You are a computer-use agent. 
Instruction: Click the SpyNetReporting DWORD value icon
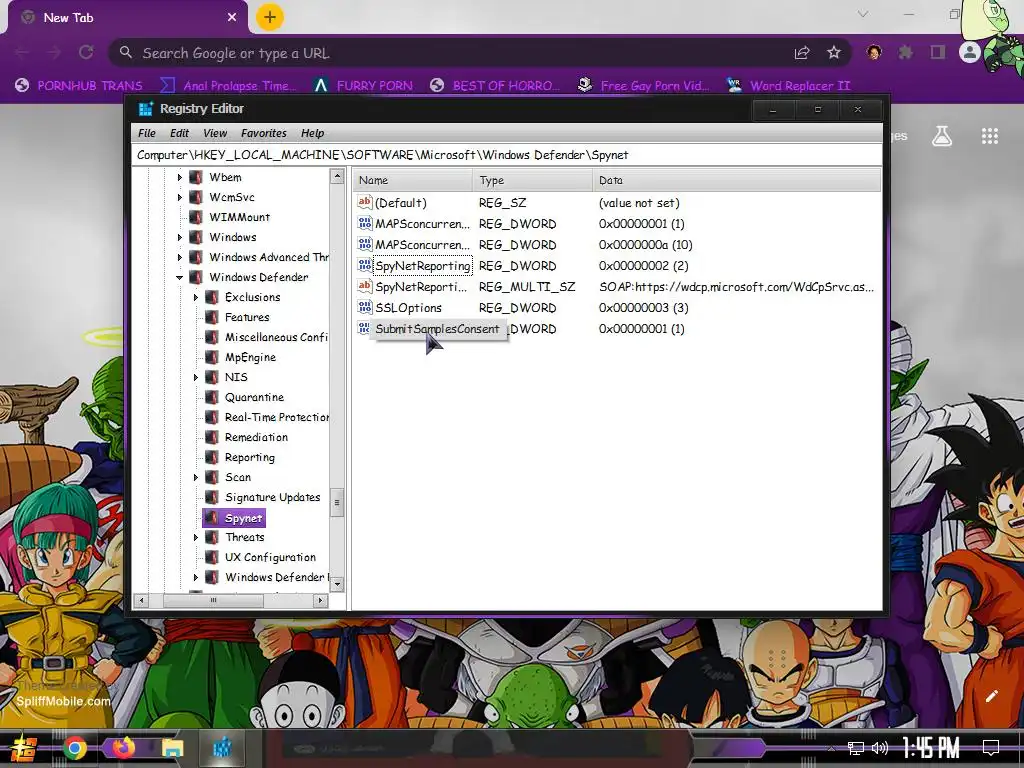tap(364, 265)
